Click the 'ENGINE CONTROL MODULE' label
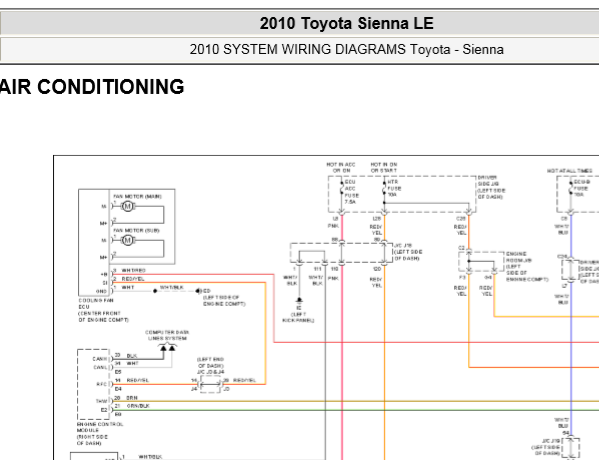The image size is (599, 460). pos(100,427)
